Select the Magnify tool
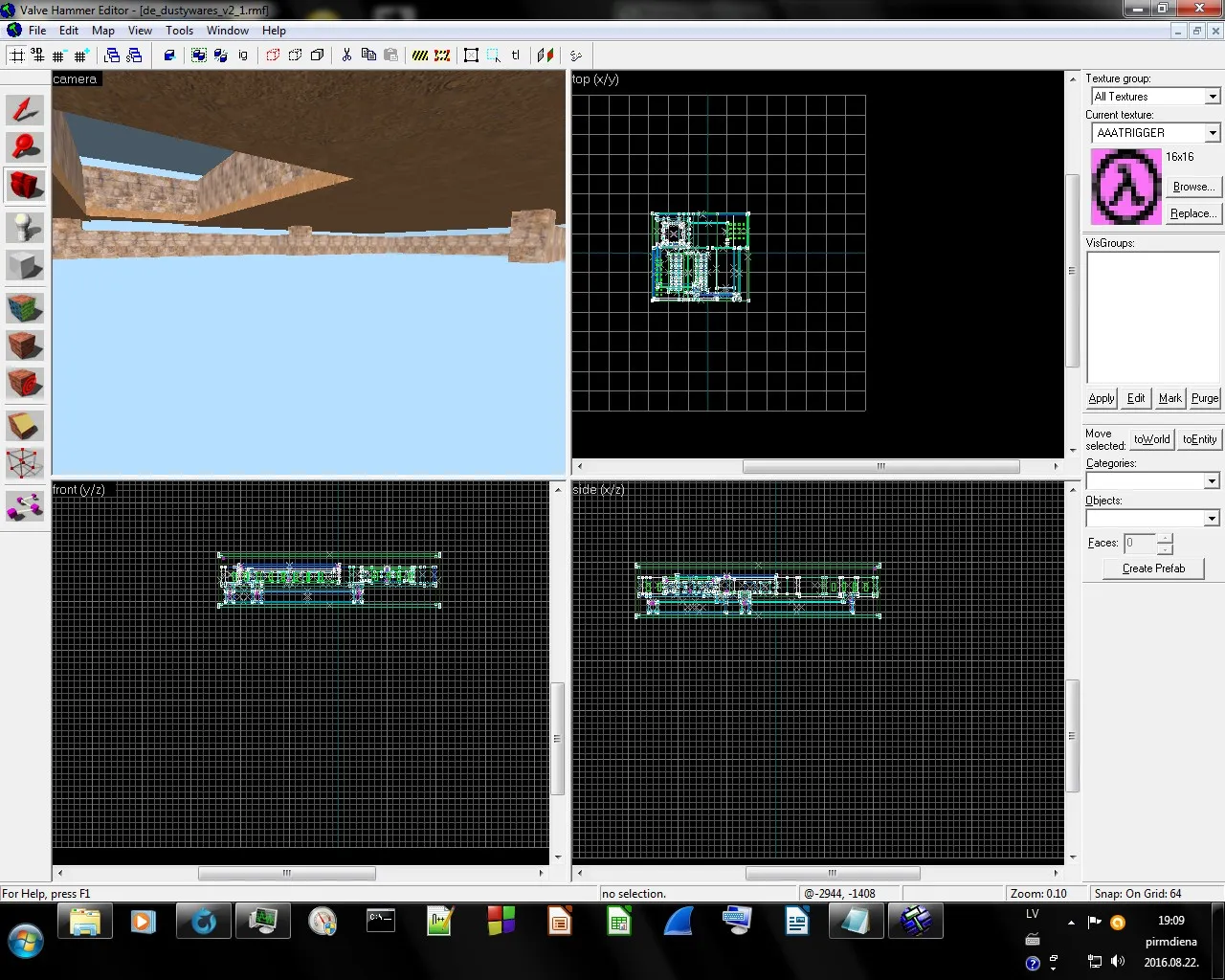Viewport: 1225px width, 980px height. click(x=25, y=147)
